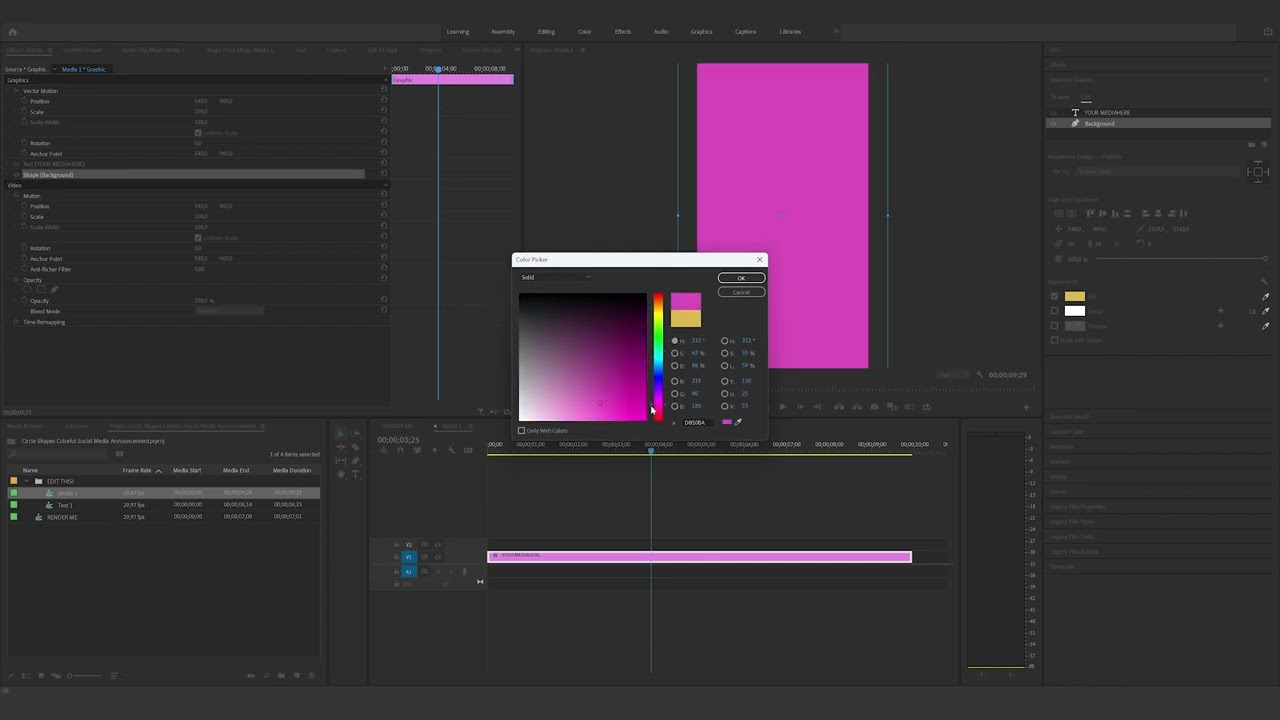Click the white Stroke color swatch

click(1075, 311)
